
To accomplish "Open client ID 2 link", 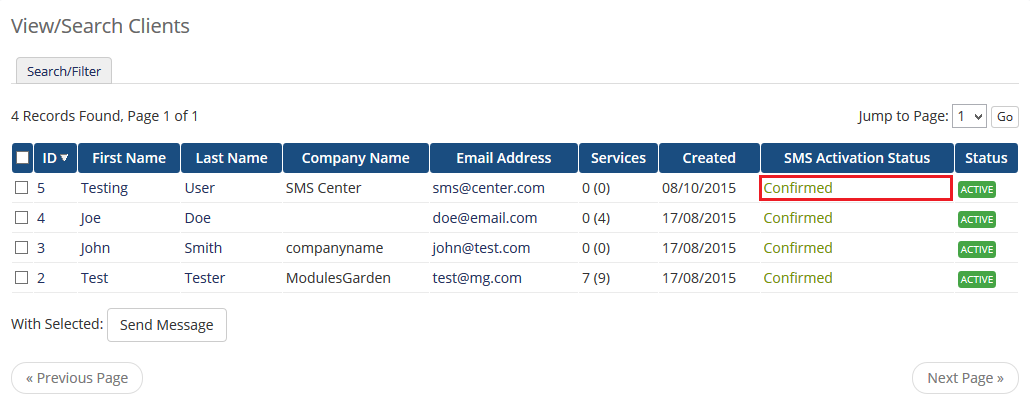I will tap(41, 278).
